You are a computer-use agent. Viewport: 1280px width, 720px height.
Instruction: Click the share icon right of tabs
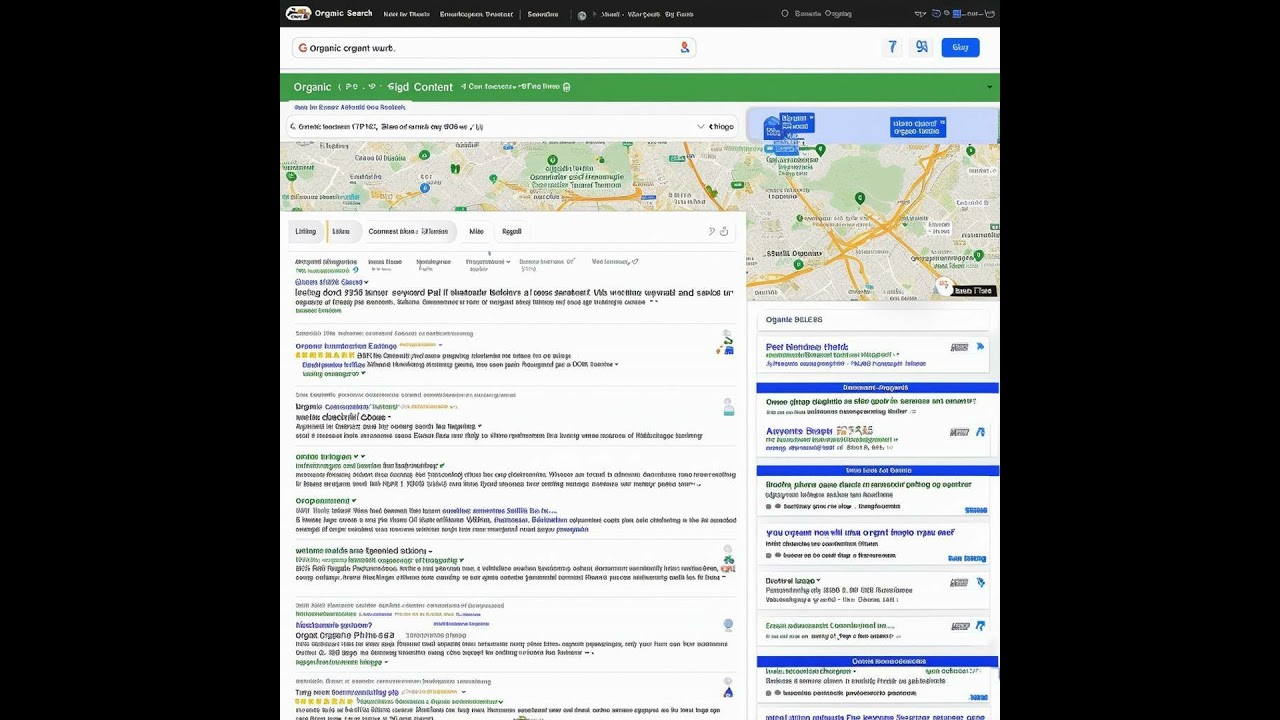coord(711,231)
